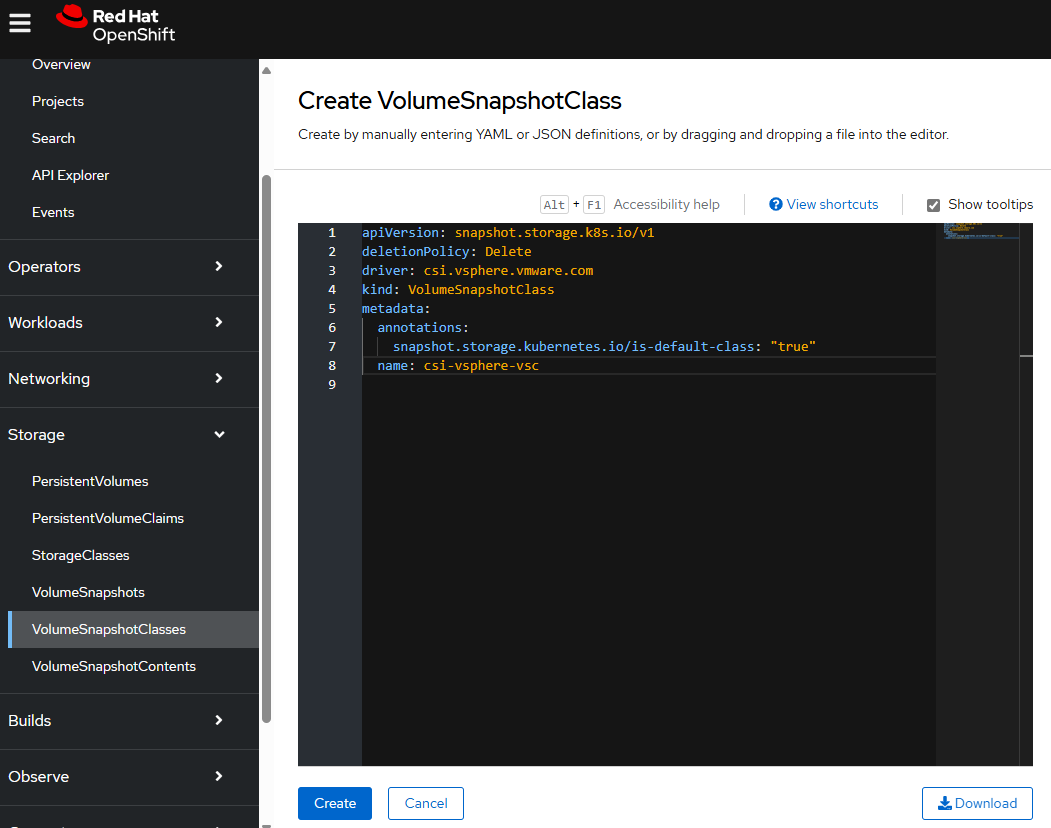The width and height of the screenshot is (1051, 828).
Task: Click the sidebar vertical scrollbar thumb
Action: tap(266, 449)
